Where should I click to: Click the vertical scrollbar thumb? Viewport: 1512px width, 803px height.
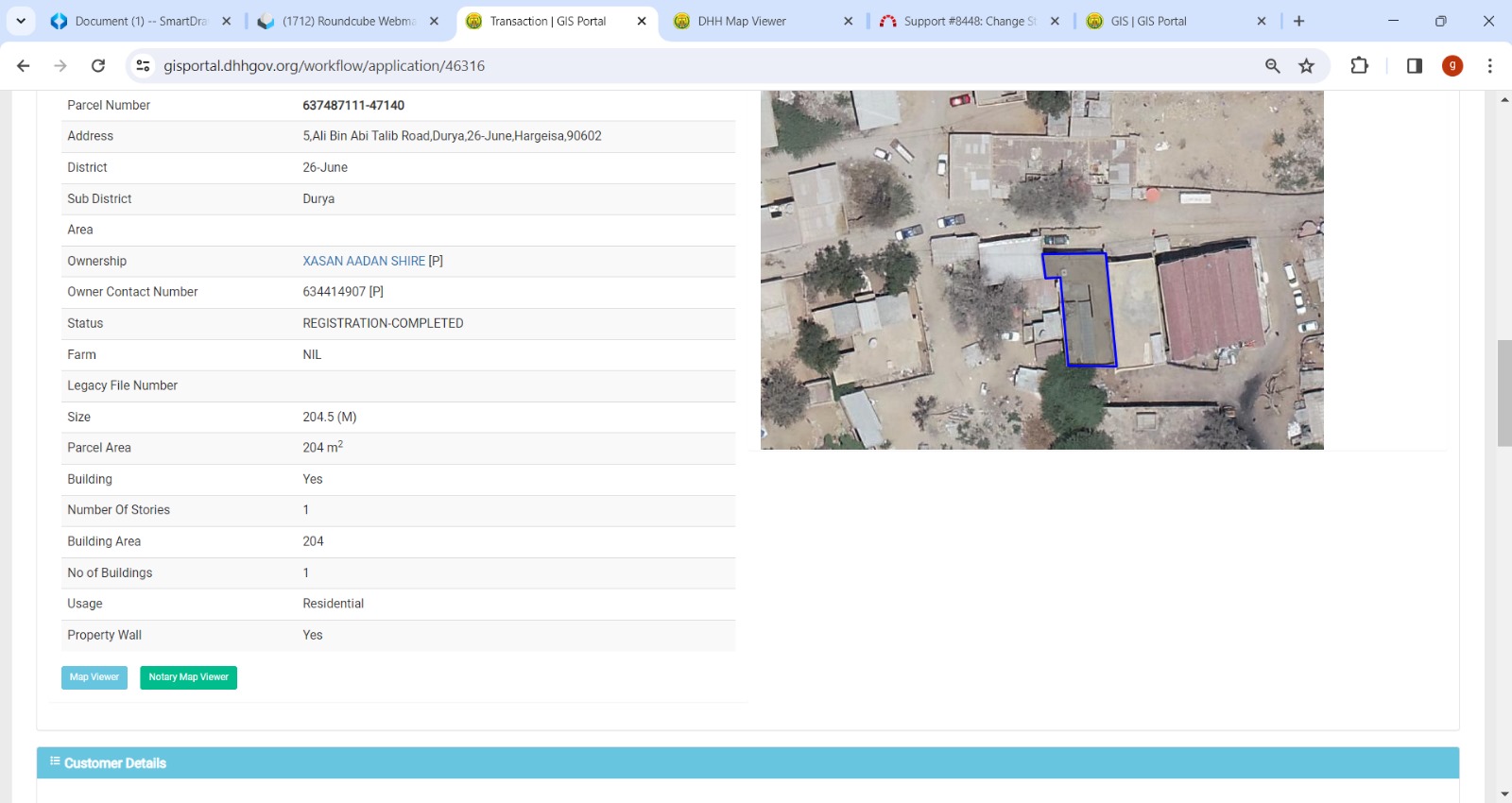1503,392
